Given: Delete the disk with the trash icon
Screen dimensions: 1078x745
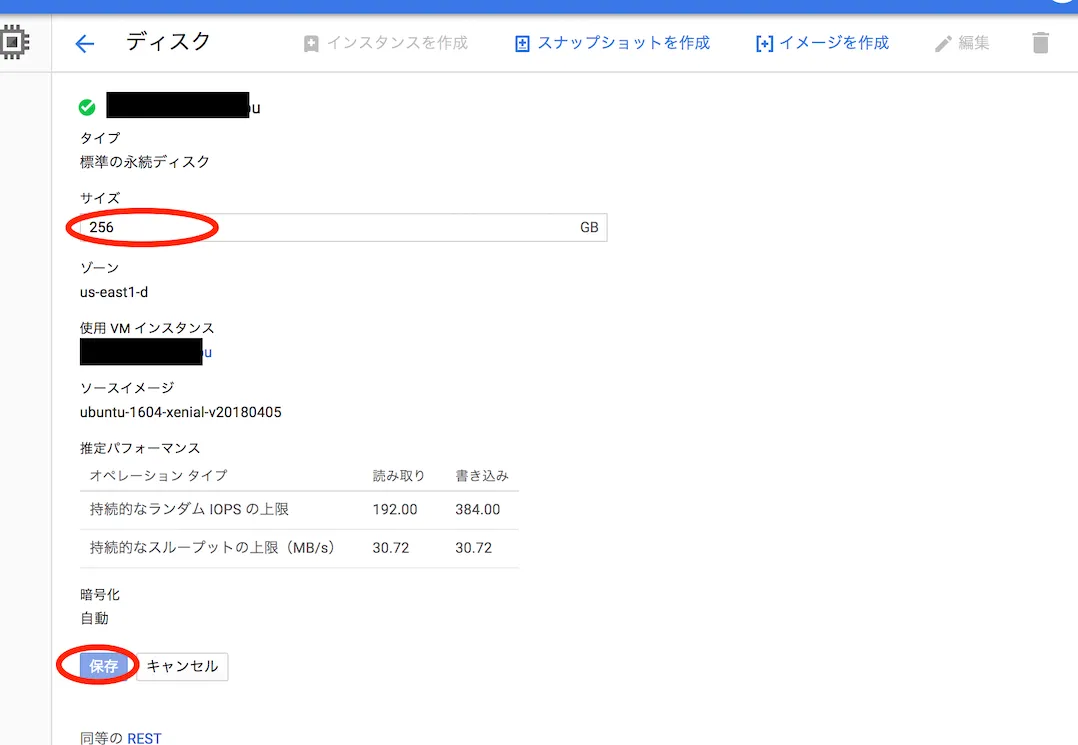Looking at the screenshot, I should click(1041, 43).
